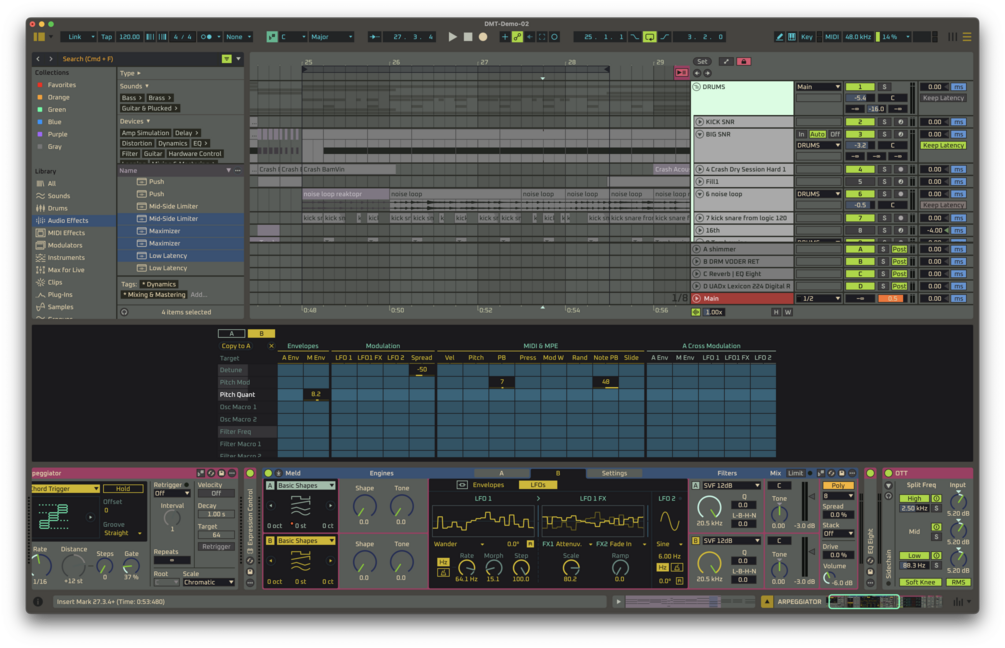Enable Key map mode
Image resolution: width=1005 pixels, height=648 pixels.
coord(807,37)
